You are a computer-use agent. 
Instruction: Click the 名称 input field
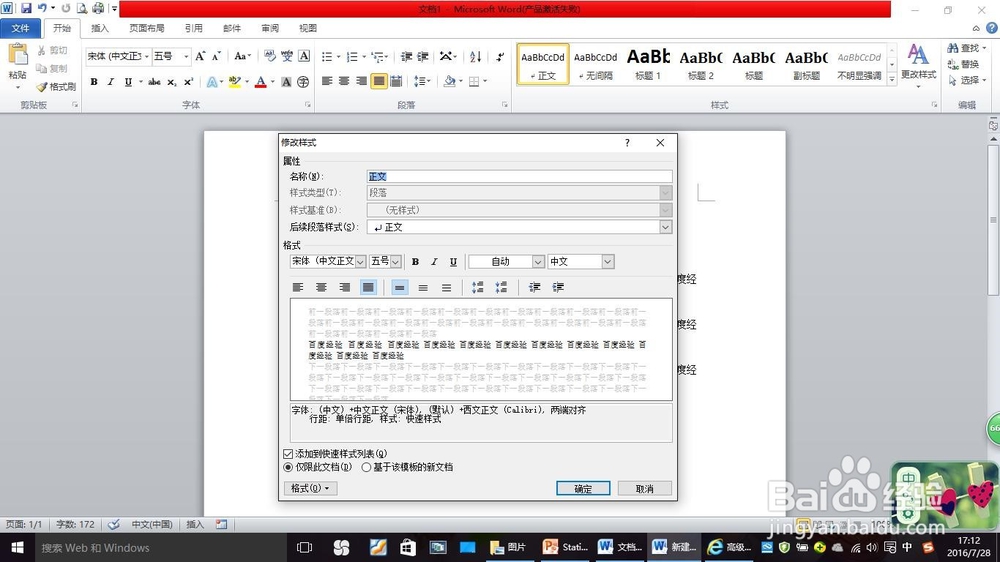click(x=519, y=177)
